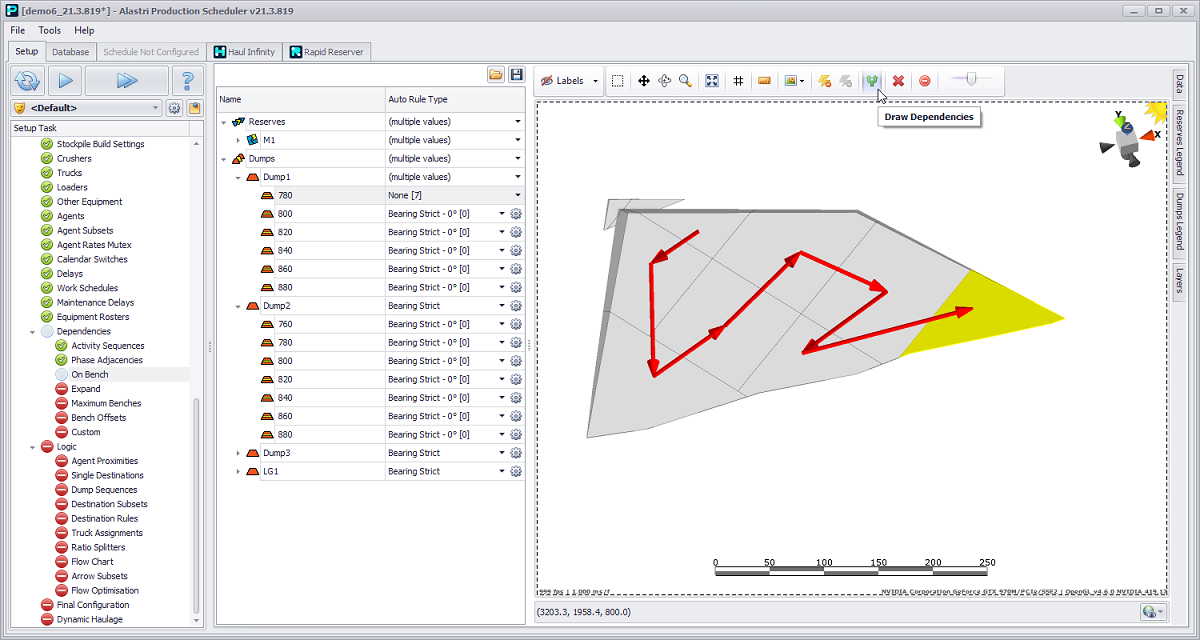Image resolution: width=1200 pixels, height=640 pixels.
Task: Expand the Dump3 tree node
Action: click(x=238, y=453)
